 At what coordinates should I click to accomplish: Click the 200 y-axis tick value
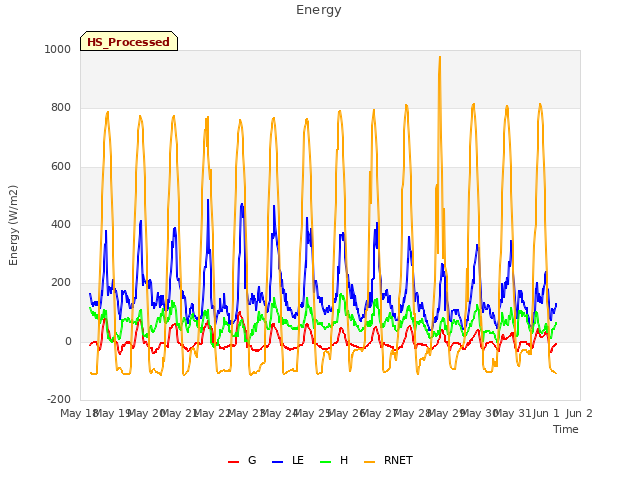coord(61,282)
